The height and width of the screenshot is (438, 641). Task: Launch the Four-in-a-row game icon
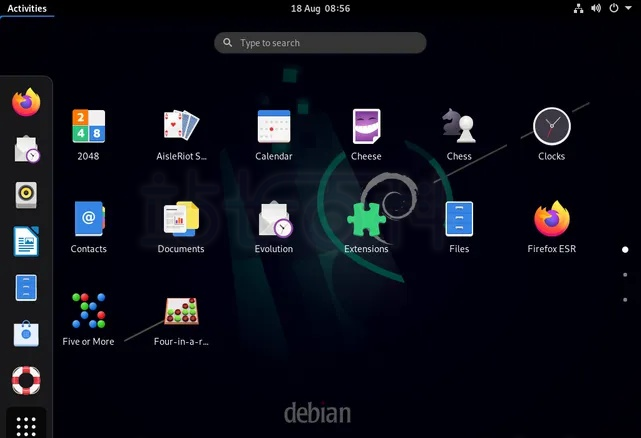182,311
